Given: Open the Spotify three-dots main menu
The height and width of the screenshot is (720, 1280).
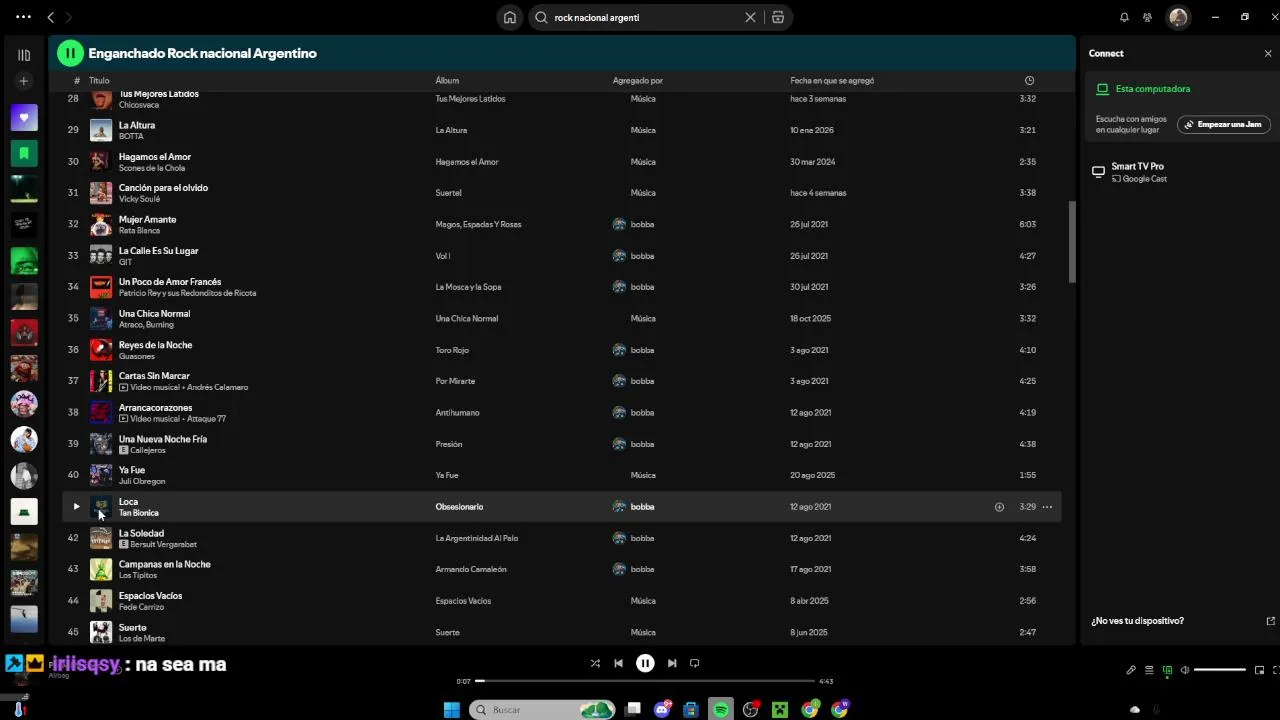Looking at the screenshot, I should (x=24, y=17).
